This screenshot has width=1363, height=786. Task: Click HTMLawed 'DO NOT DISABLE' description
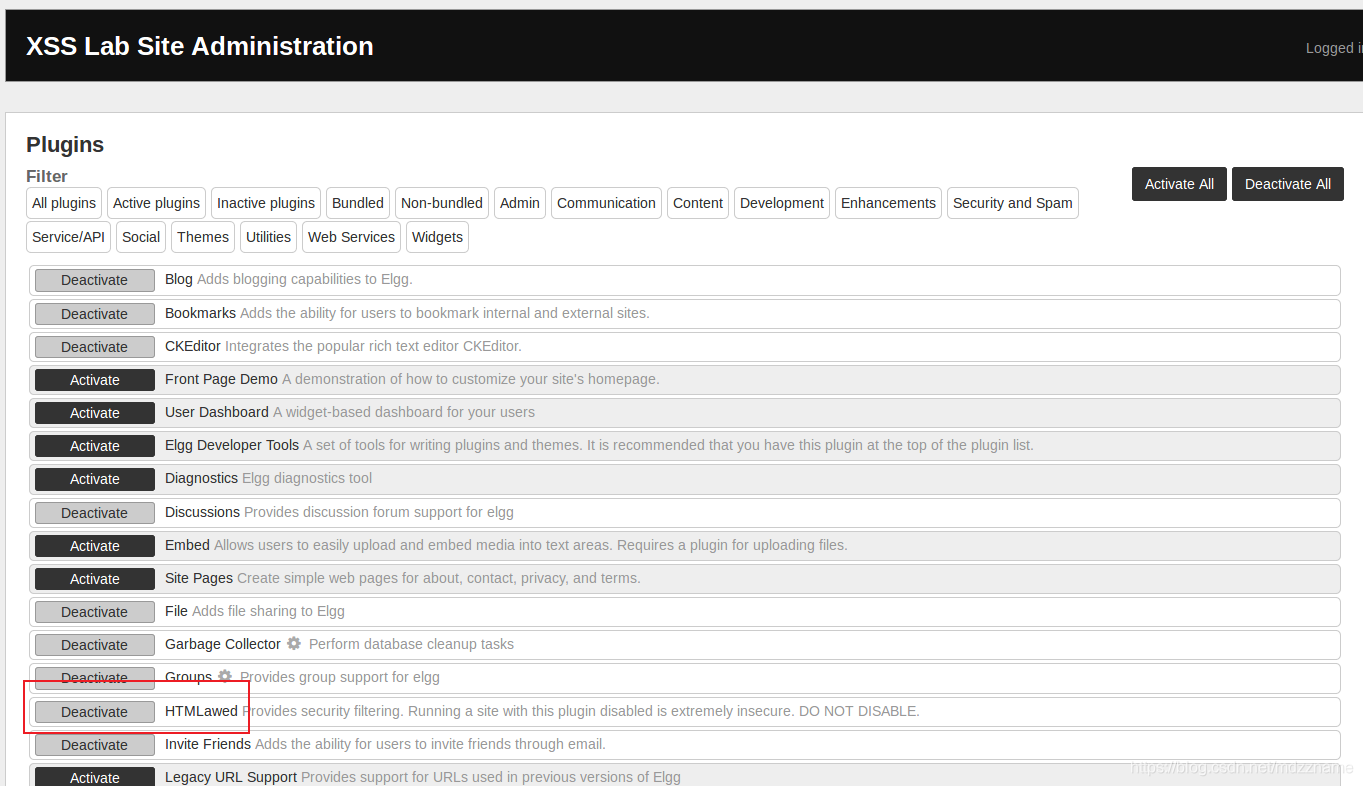[581, 711]
